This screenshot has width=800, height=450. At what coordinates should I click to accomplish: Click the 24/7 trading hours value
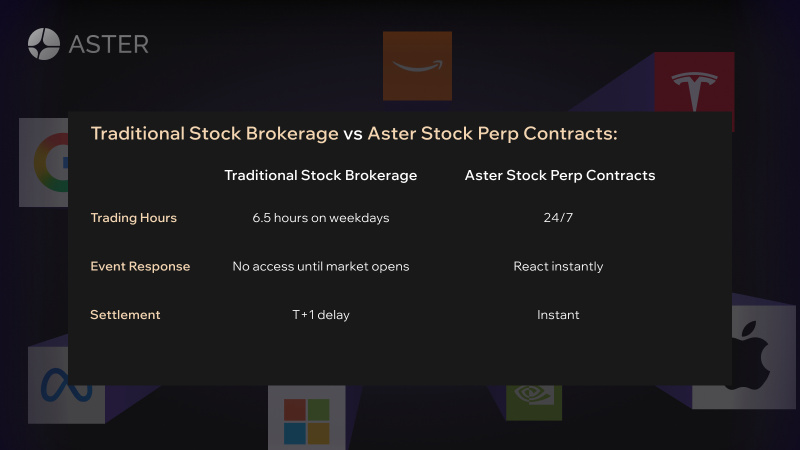(x=558, y=218)
